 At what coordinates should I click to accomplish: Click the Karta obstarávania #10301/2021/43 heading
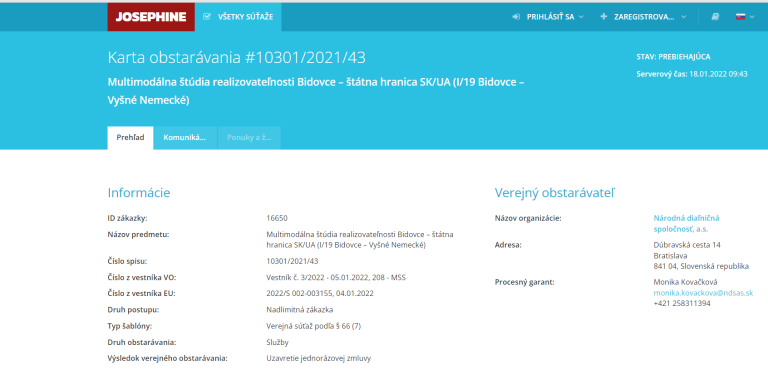[237, 57]
